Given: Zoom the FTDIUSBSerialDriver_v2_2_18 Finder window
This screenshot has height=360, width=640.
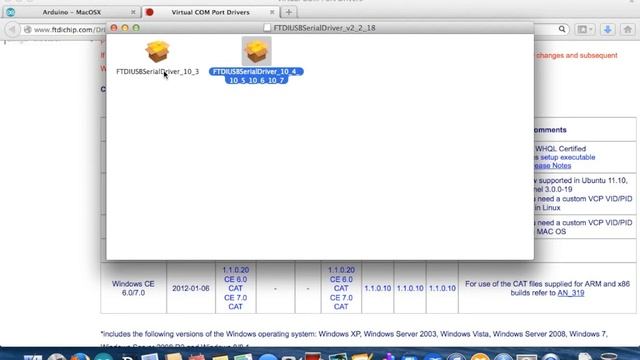Looking at the screenshot, I should [x=136, y=28].
